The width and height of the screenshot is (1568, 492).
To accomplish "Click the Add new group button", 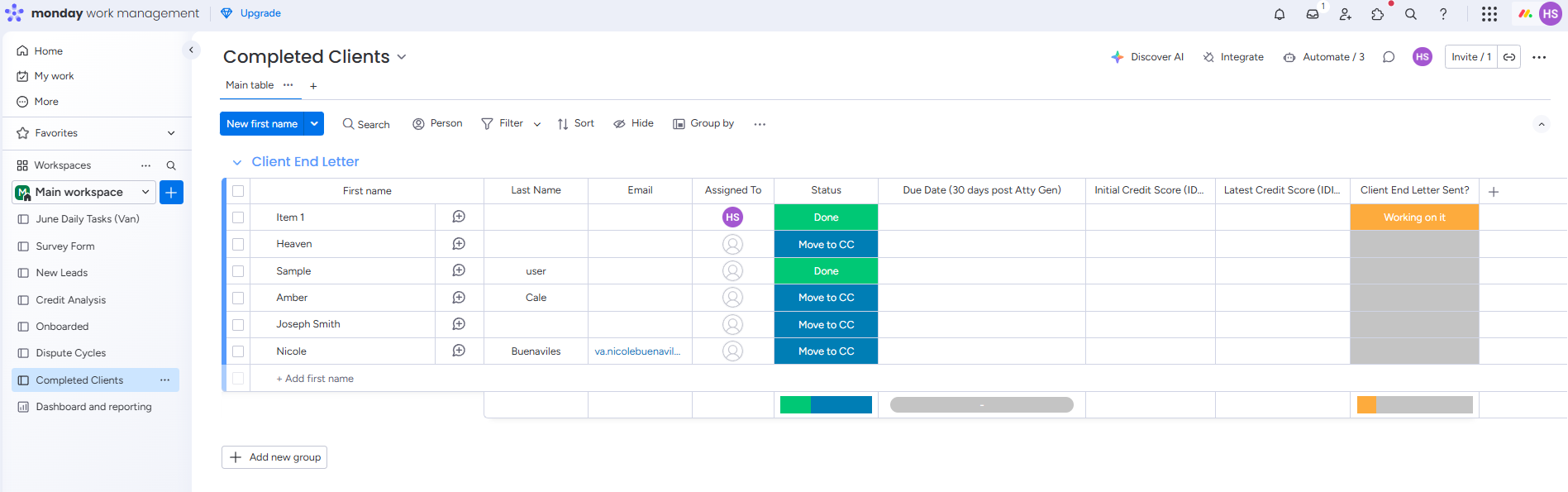I will (274, 457).
